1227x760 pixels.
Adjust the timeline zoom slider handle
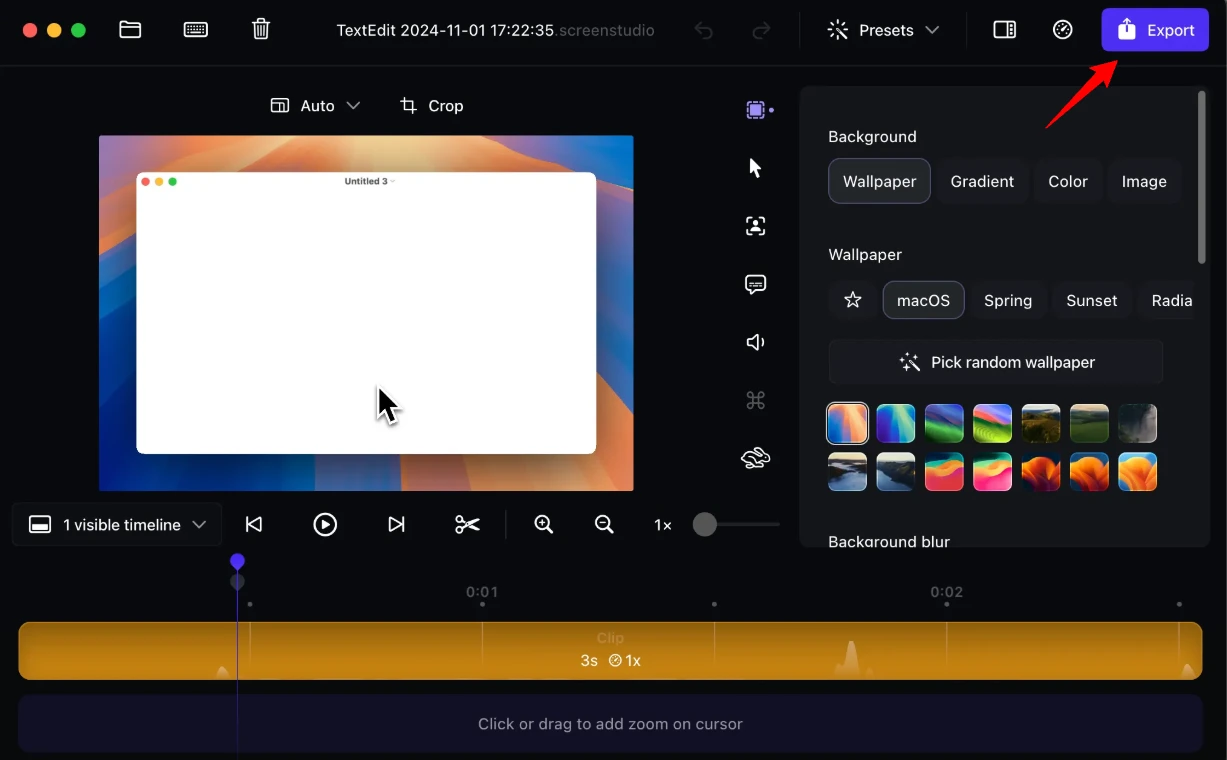(705, 524)
